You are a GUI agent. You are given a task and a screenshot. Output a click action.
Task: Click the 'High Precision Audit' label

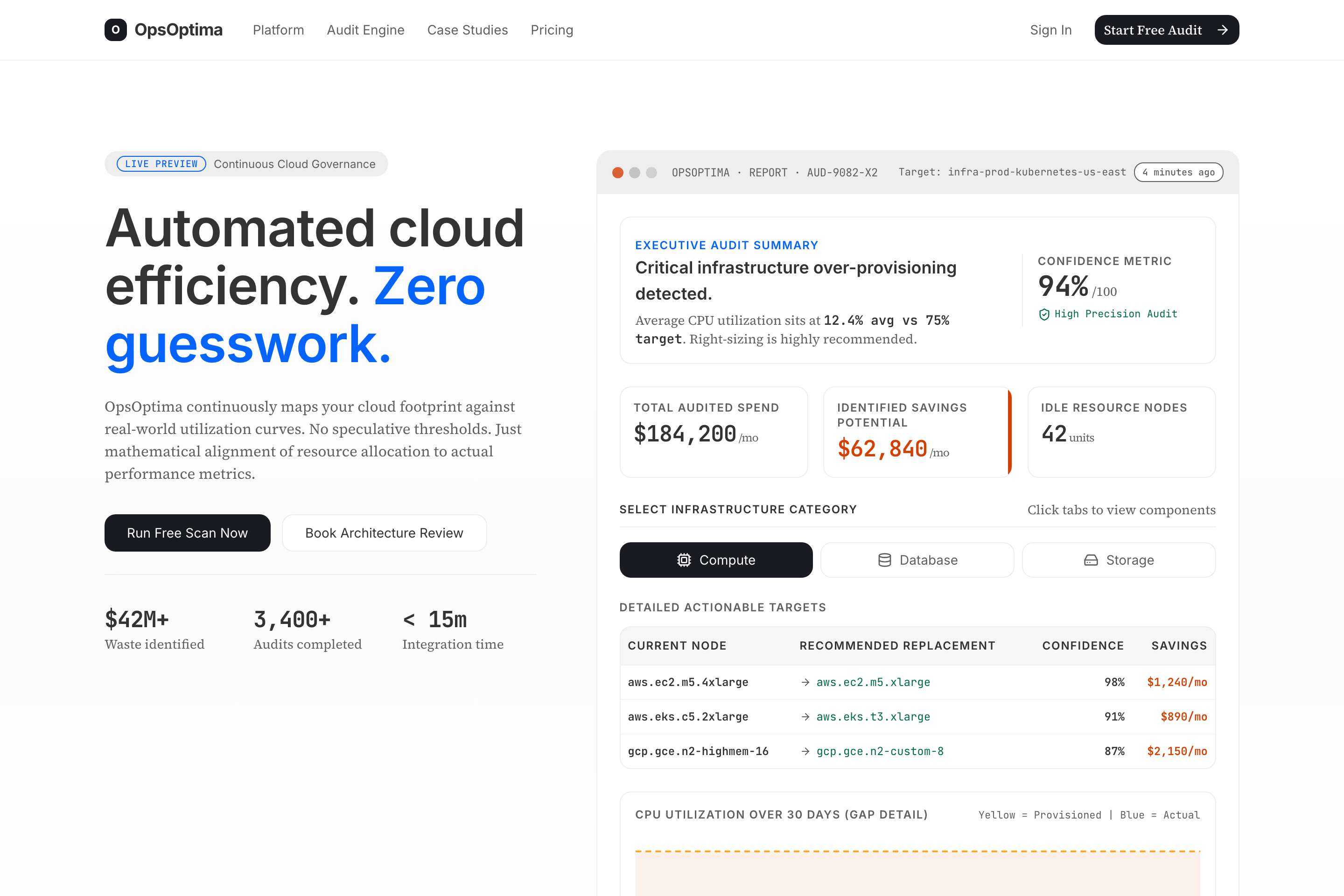click(x=1116, y=314)
